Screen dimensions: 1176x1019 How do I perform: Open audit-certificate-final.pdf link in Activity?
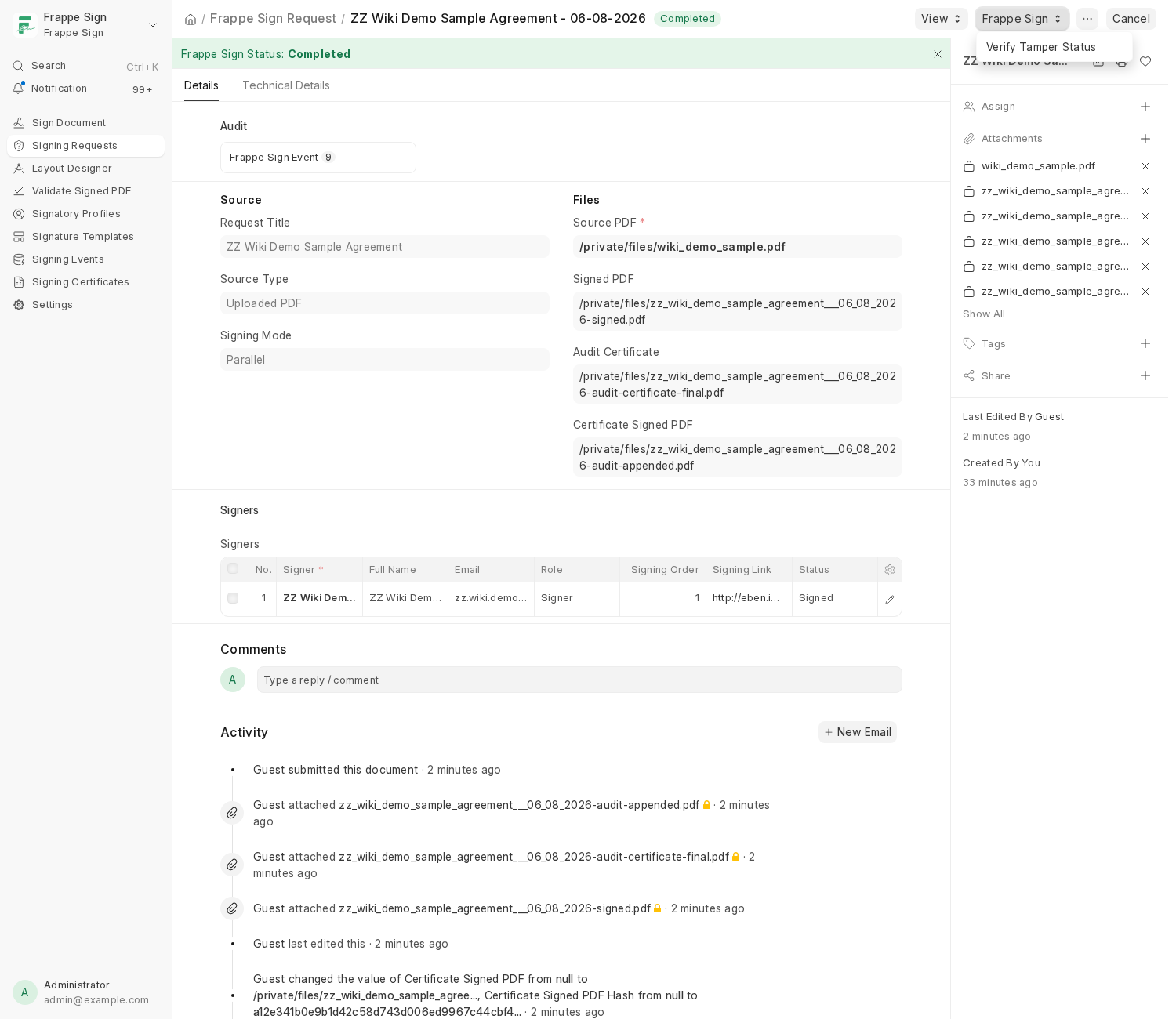pyautogui.click(x=534, y=857)
